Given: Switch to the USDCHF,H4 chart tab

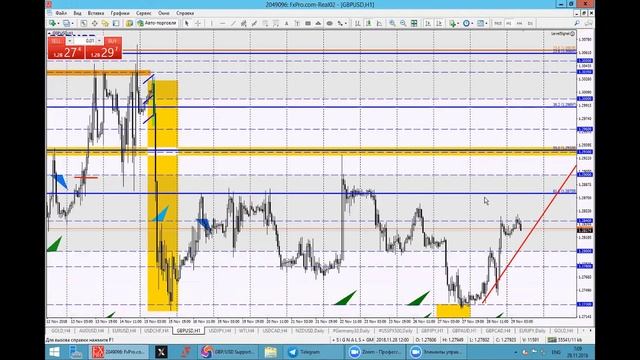Looking at the screenshot, I should point(156,331).
